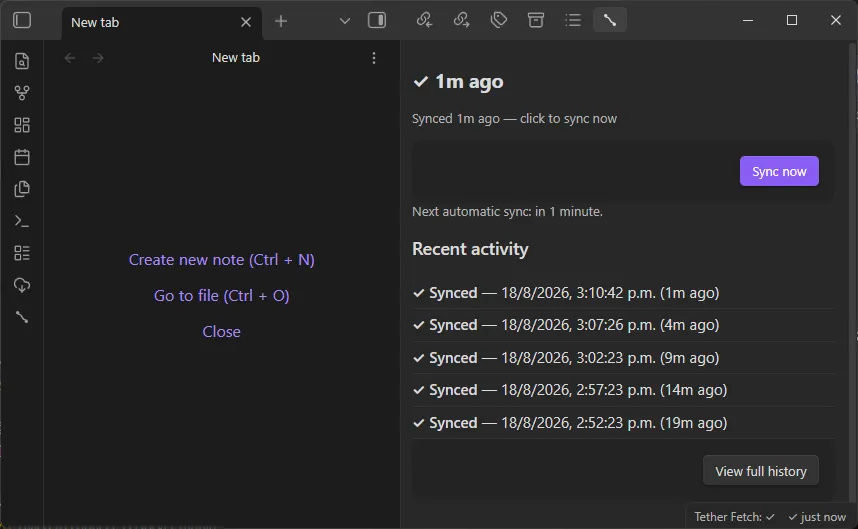Open command palette terminal icon
The width and height of the screenshot is (858, 529).
(22, 221)
